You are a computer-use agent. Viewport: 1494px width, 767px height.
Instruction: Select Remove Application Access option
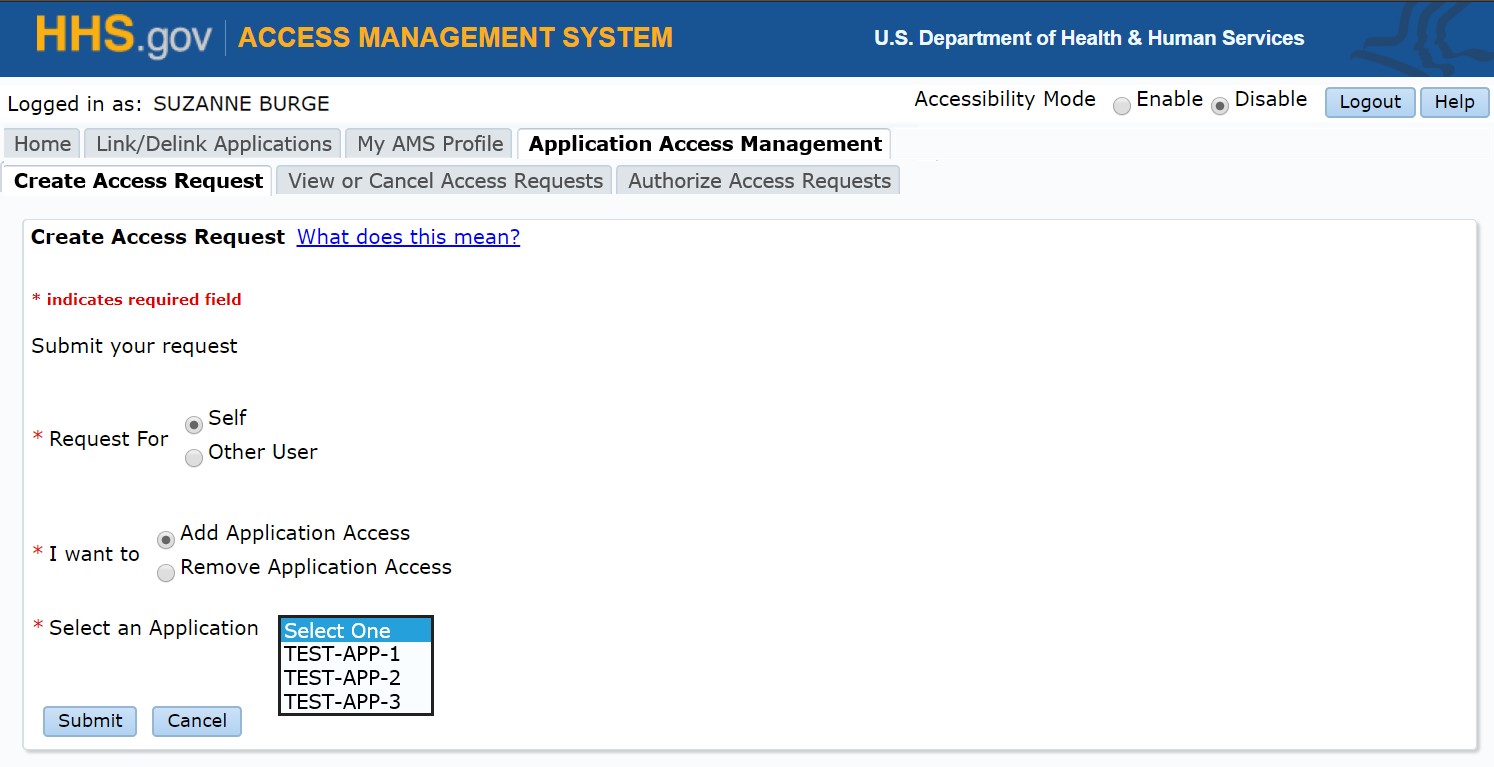pos(166,574)
